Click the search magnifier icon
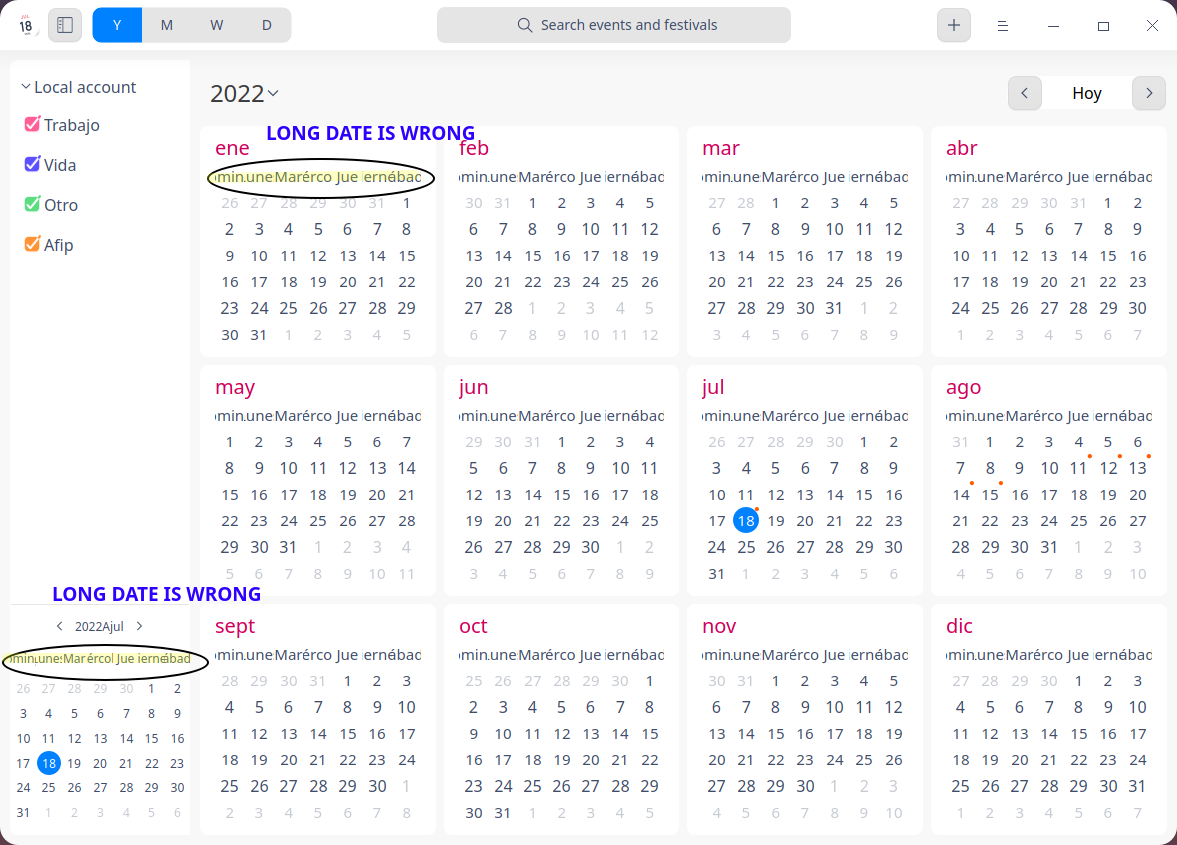 pyautogui.click(x=525, y=25)
